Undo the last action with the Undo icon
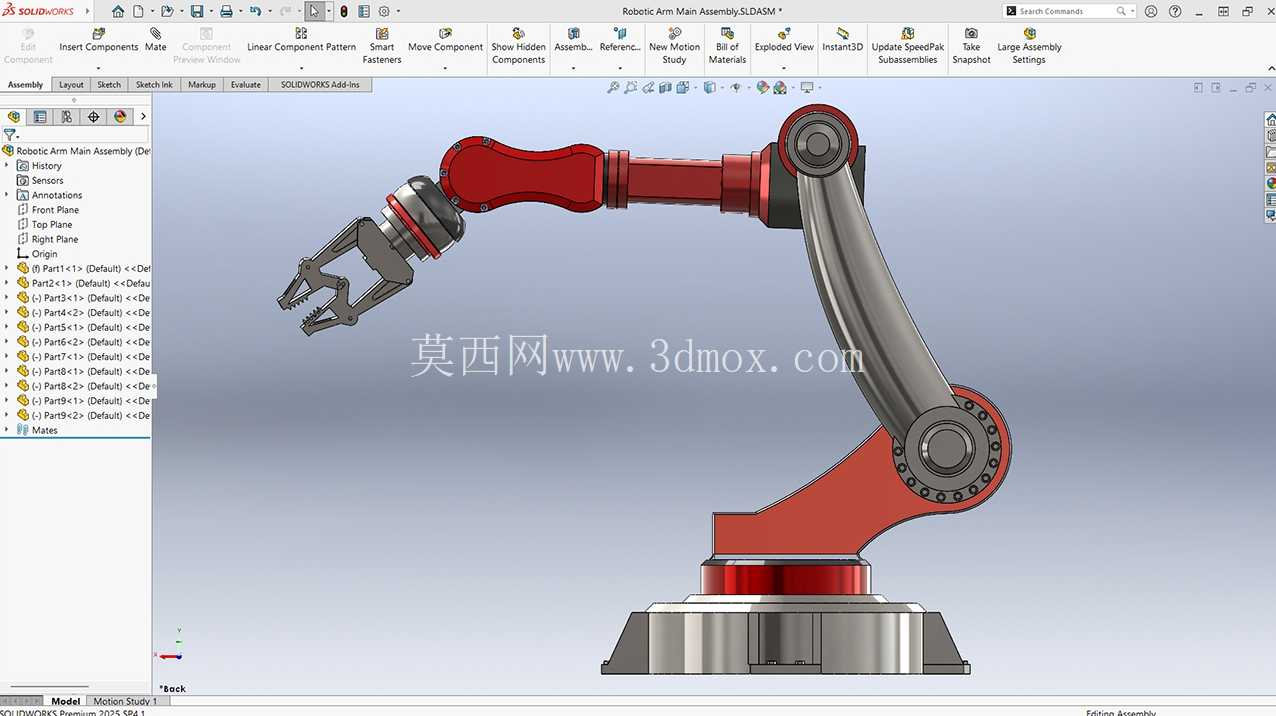The image size is (1276, 716). (255, 11)
